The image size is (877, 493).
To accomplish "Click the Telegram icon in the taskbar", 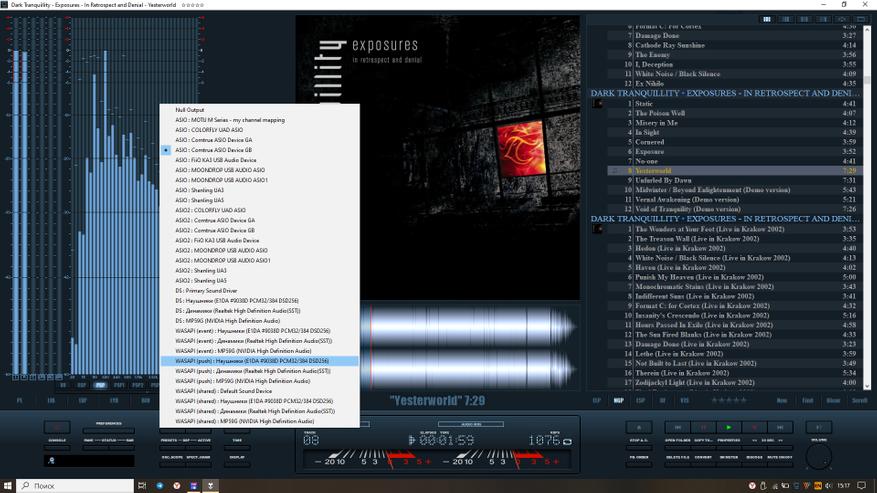I will pyautogui.click(x=159, y=485).
